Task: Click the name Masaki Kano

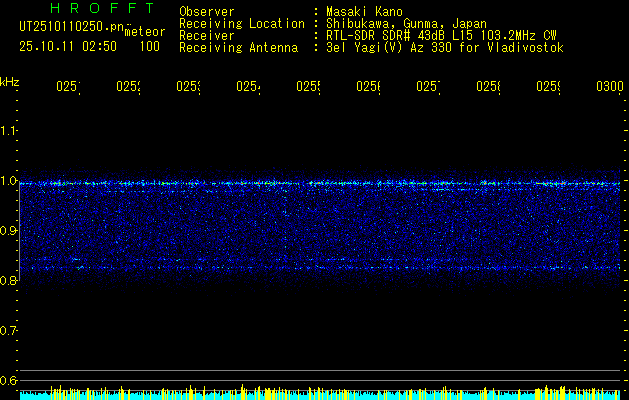Action: pyautogui.click(x=364, y=12)
